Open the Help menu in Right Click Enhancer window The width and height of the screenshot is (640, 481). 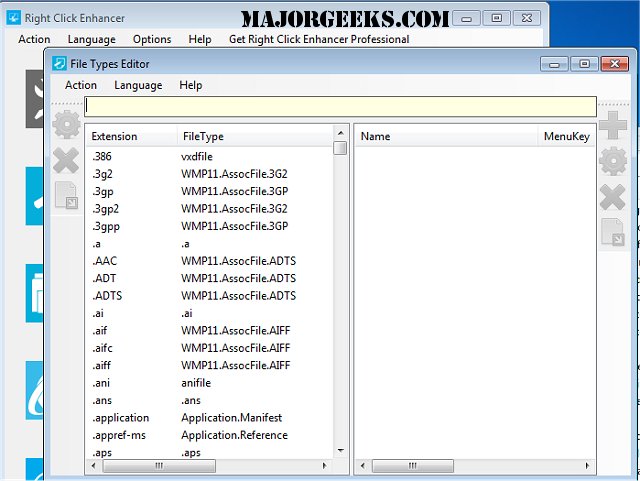pos(200,39)
